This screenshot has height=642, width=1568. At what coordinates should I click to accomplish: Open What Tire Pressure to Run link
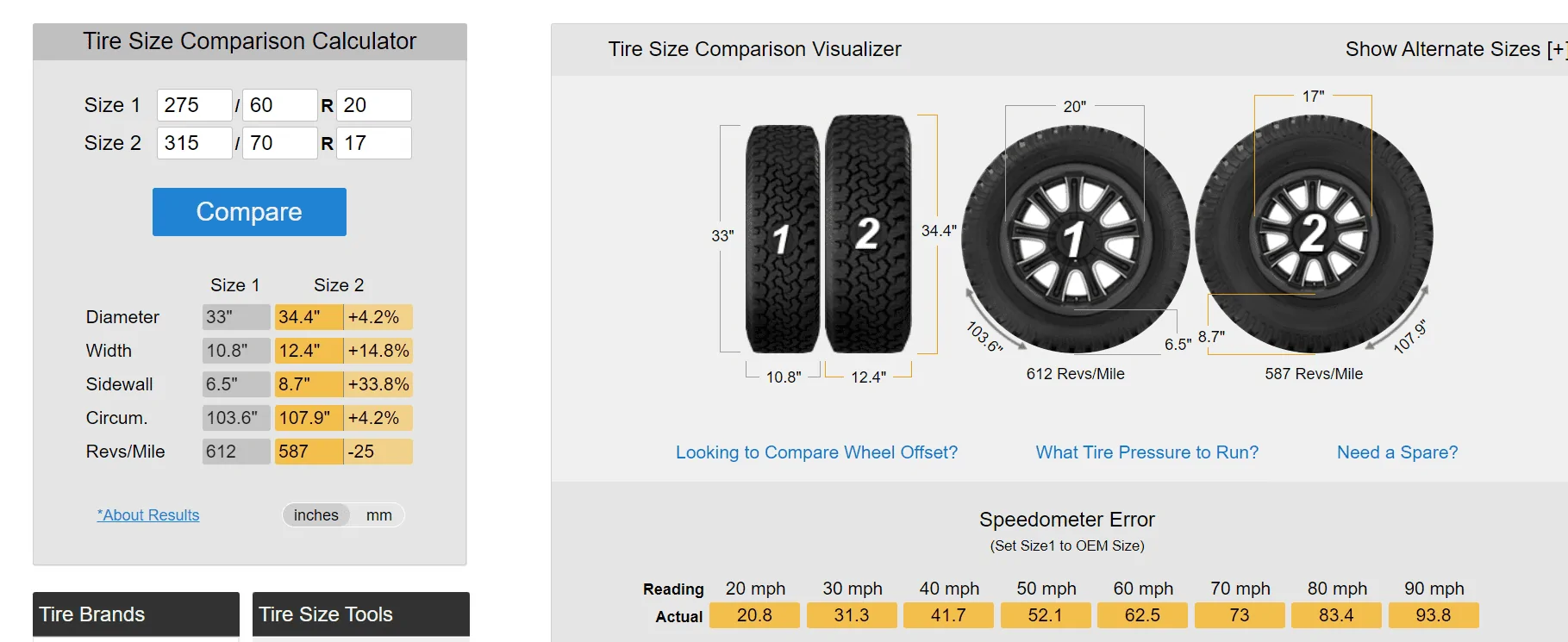point(1146,452)
